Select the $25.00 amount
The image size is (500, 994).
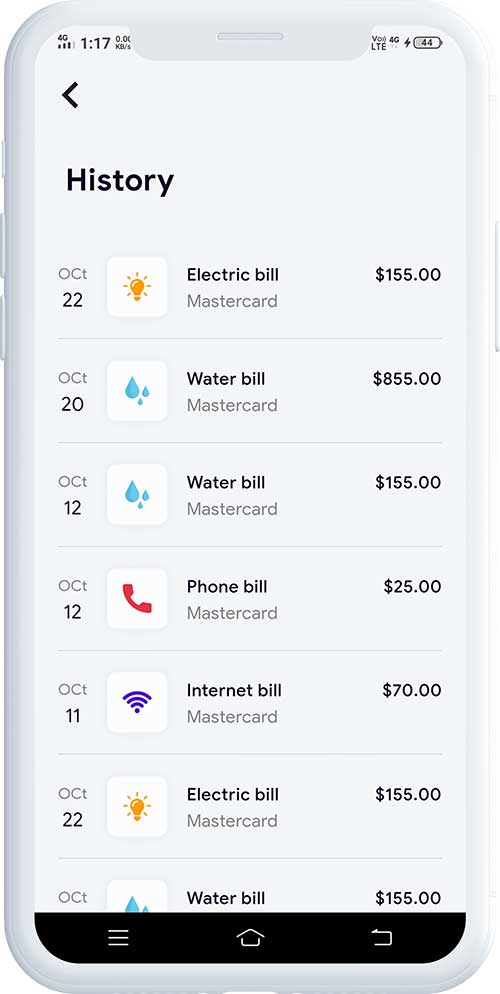(413, 586)
